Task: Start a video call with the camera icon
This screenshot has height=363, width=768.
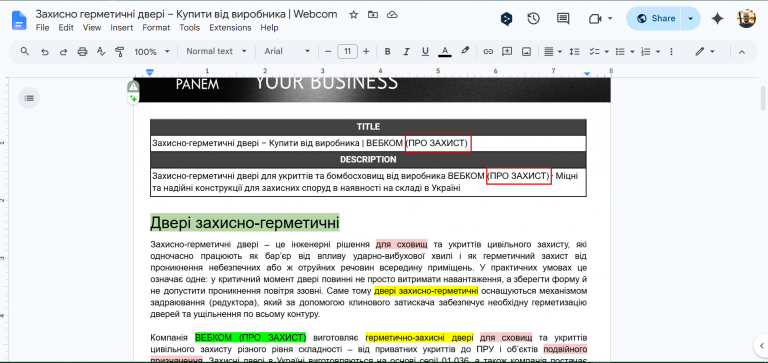Action: (x=595, y=19)
